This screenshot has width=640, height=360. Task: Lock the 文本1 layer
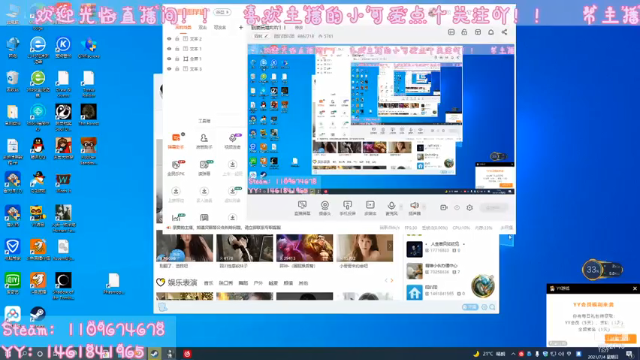point(177,49)
